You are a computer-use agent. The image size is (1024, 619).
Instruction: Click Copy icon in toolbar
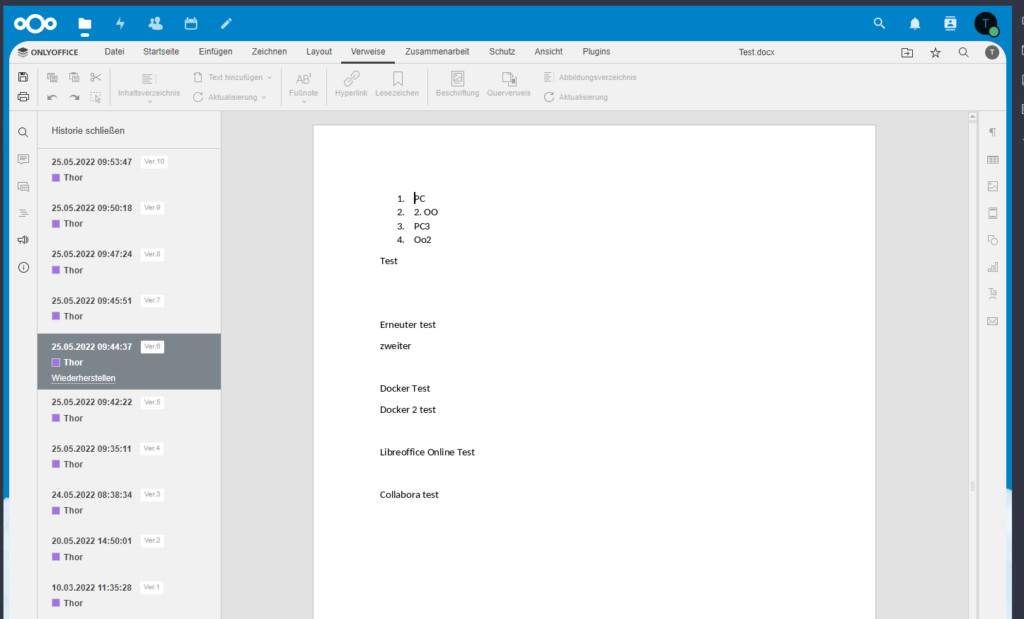tap(52, 77)
